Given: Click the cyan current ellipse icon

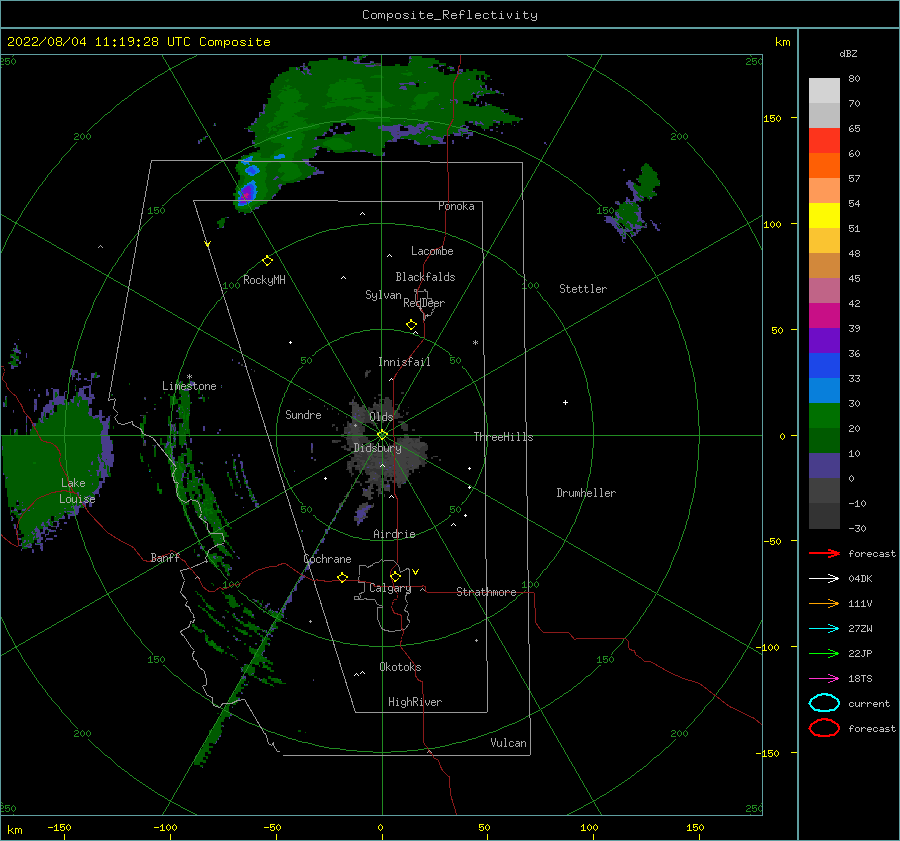Looking at the screenshot, I should click(x=824, y=703).
